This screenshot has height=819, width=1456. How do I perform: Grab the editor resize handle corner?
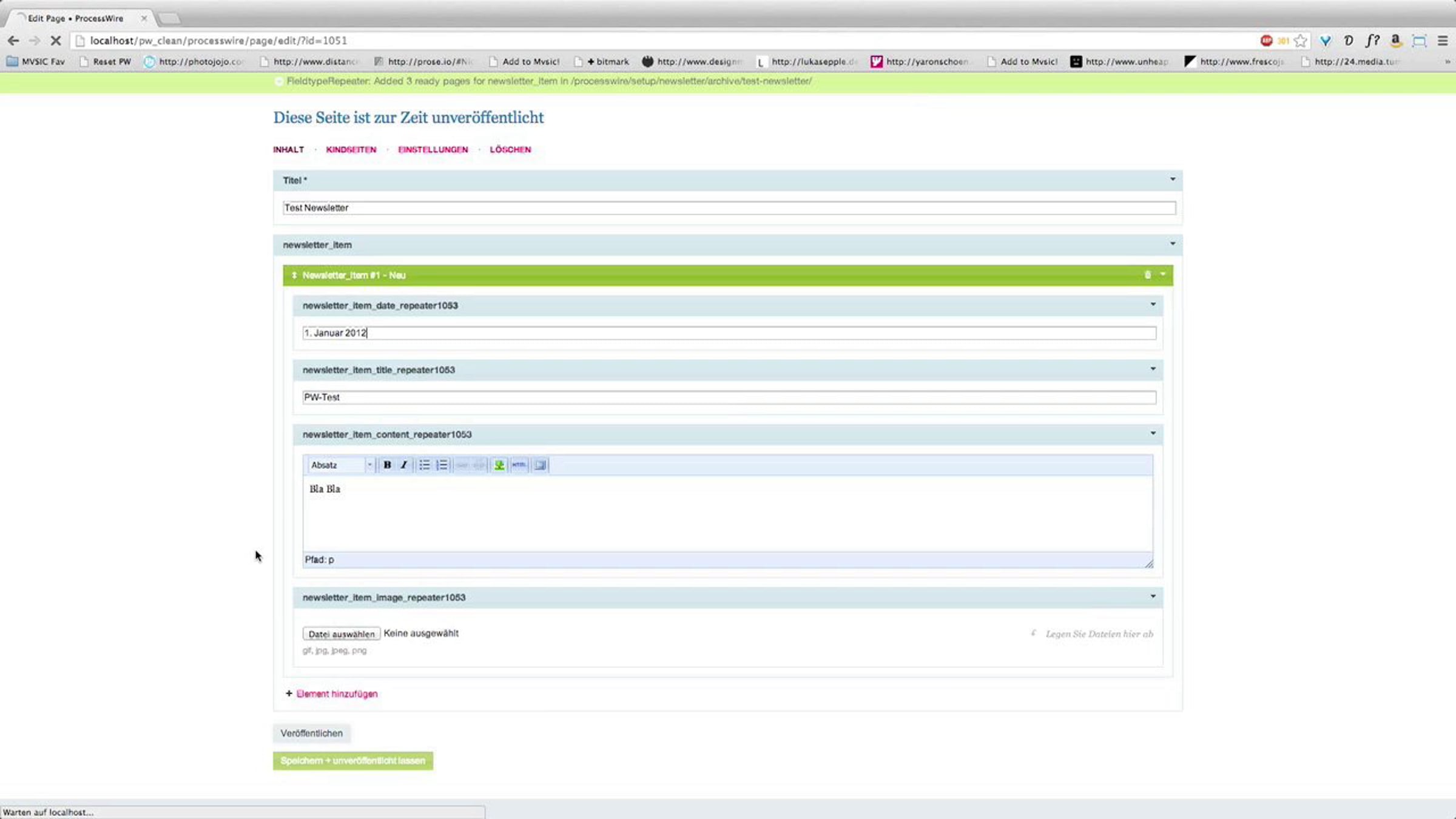tap(1148, 564)
